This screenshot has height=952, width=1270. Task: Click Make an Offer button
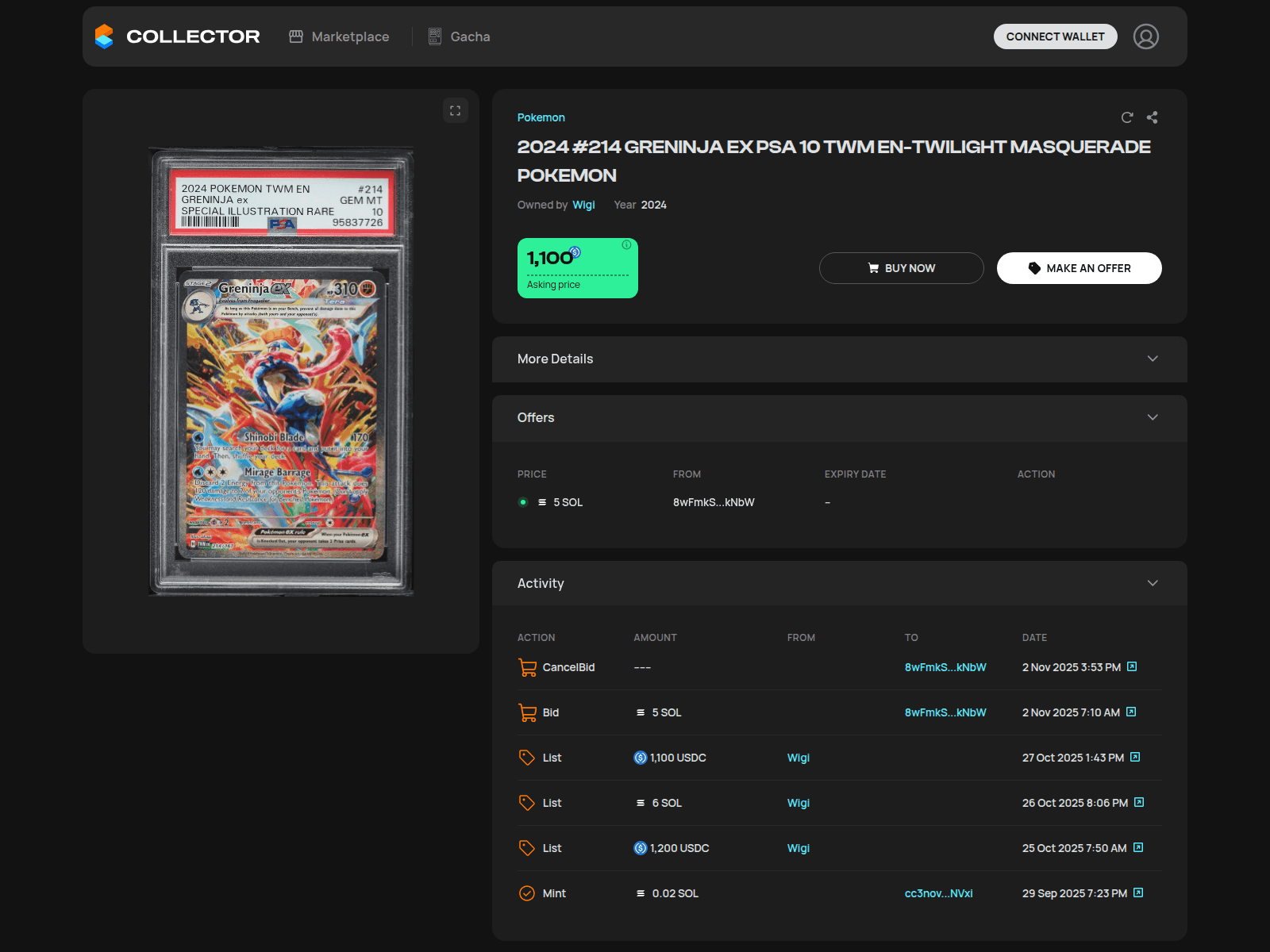coord(1079,268)
